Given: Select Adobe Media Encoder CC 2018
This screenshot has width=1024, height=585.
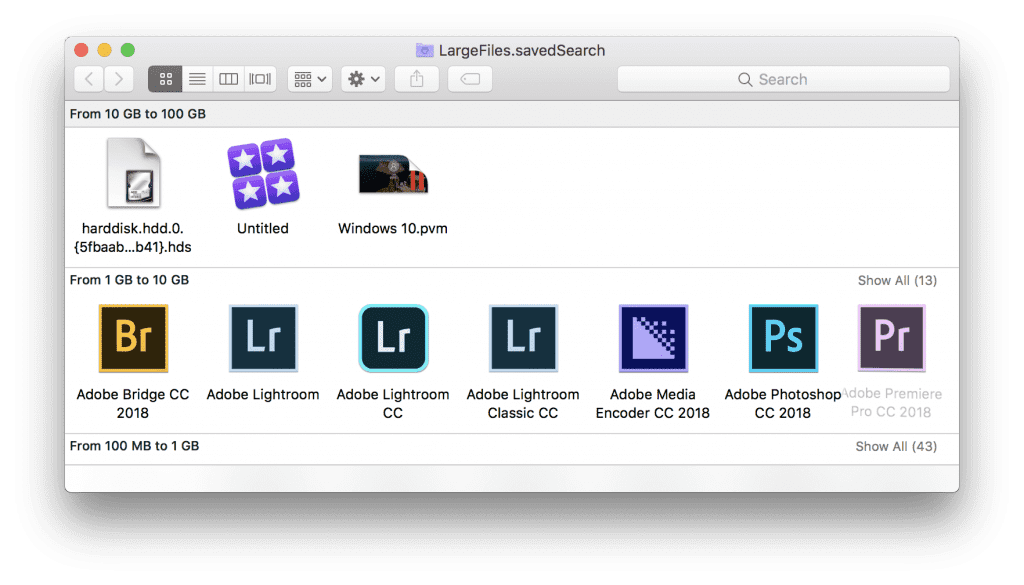Looking at the screenshot, I should pyautogui.click(x=653, y=338).
